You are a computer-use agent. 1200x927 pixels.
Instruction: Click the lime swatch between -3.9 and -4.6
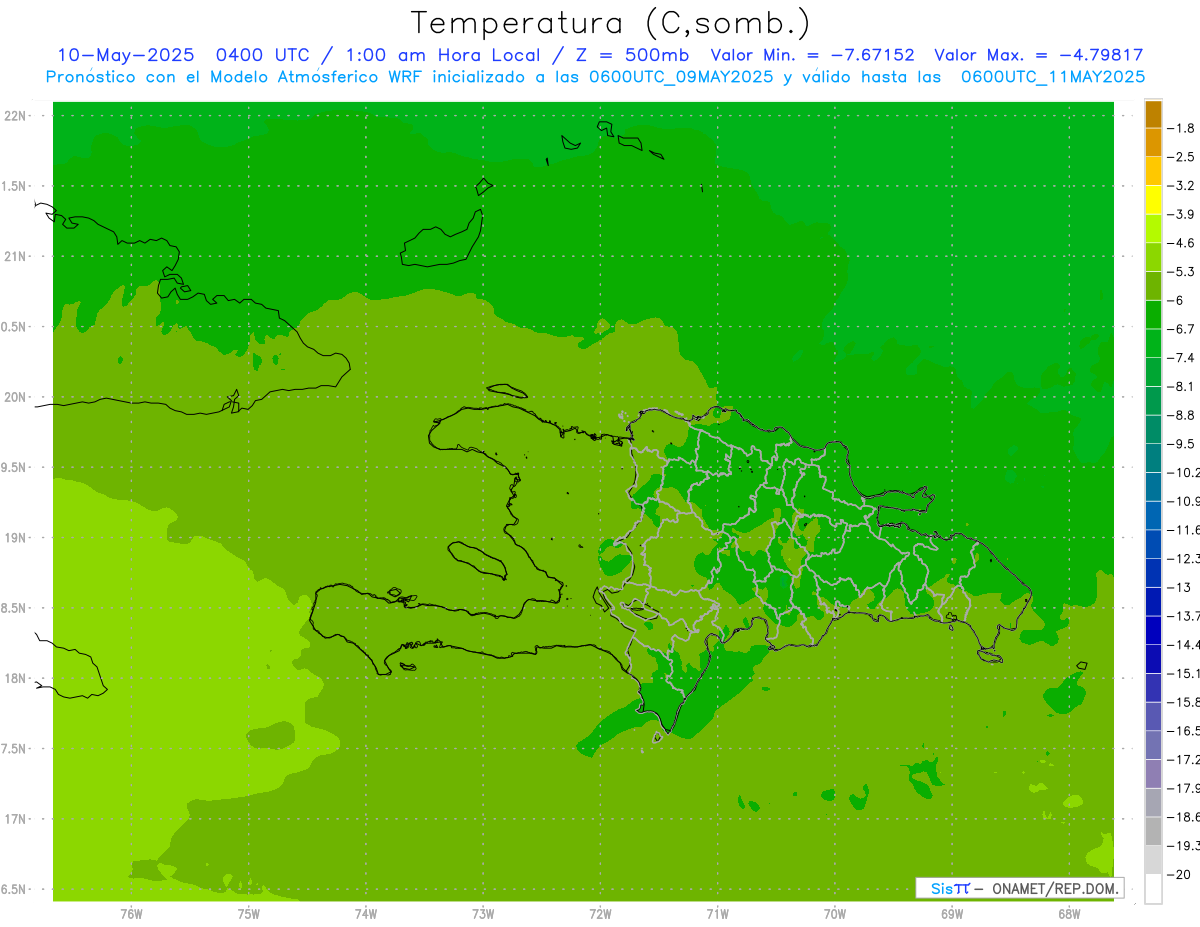tap(1153, 228)
